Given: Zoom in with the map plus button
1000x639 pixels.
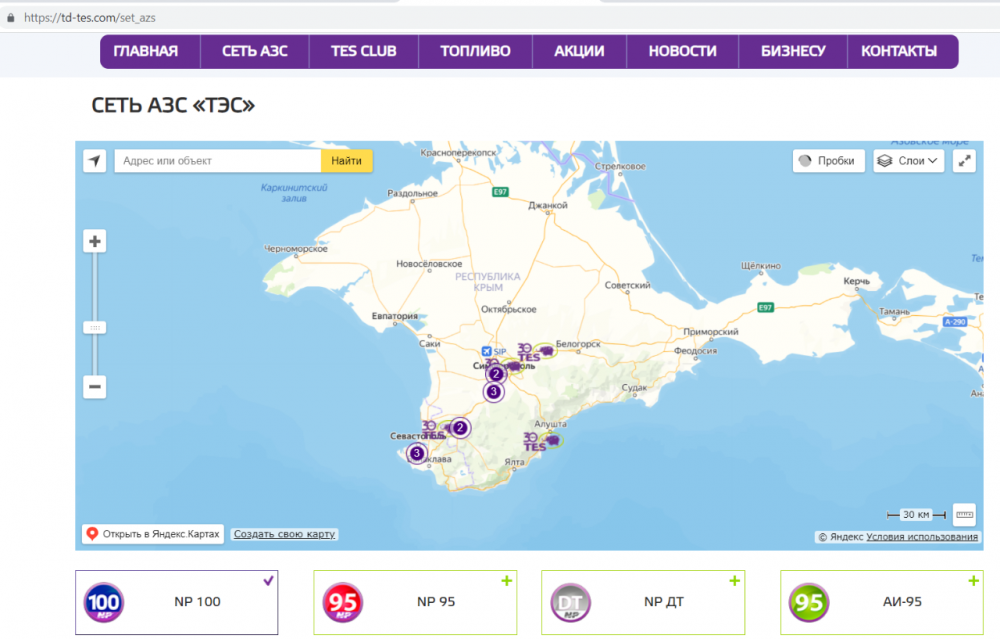Looking at the screenshot, I should point(95,242).
